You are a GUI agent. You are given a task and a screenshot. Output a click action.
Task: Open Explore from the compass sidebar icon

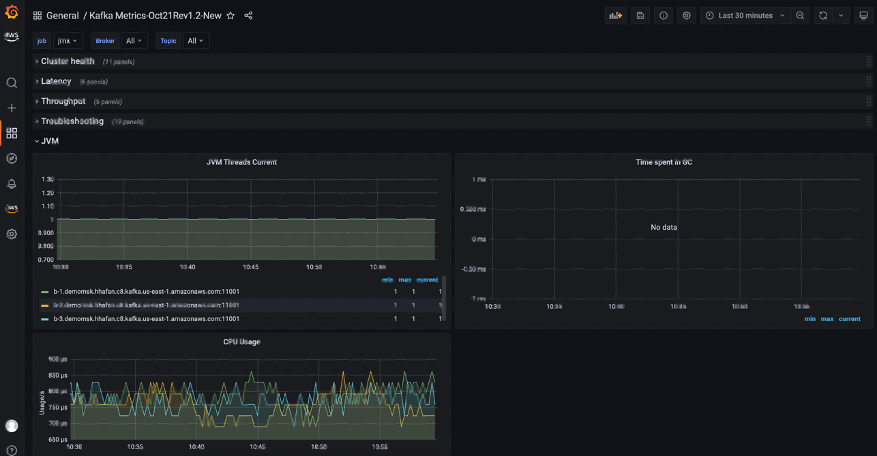12,158
